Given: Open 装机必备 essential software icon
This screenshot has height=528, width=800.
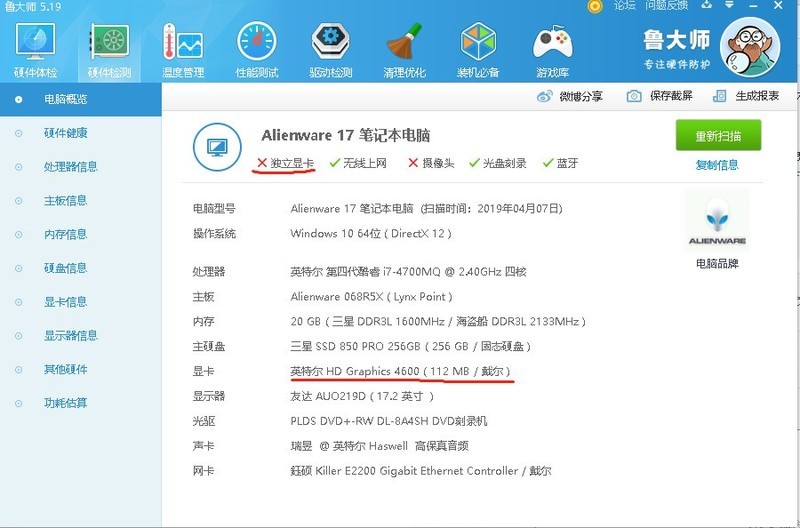Looking at the screenshot, I should click(x=478, y=46).
